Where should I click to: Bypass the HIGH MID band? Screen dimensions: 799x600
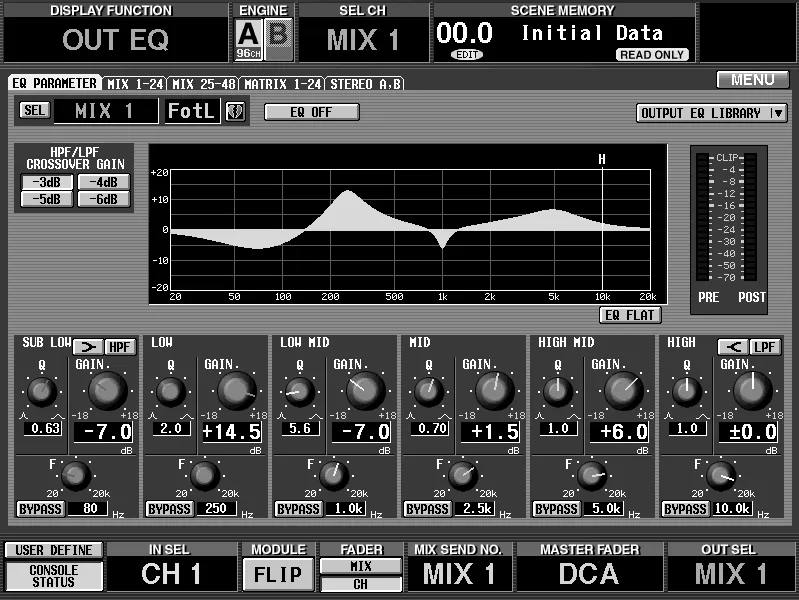[x=556, y=509]
